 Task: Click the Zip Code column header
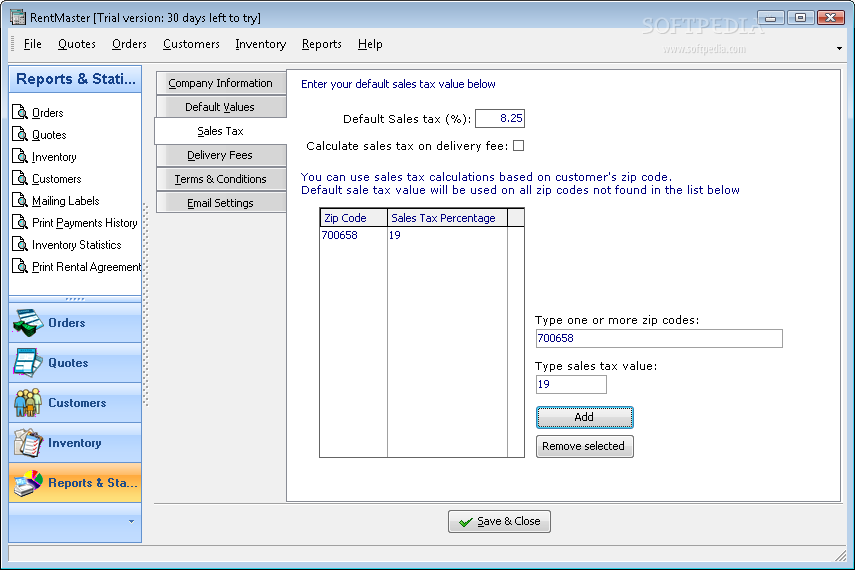353,218
